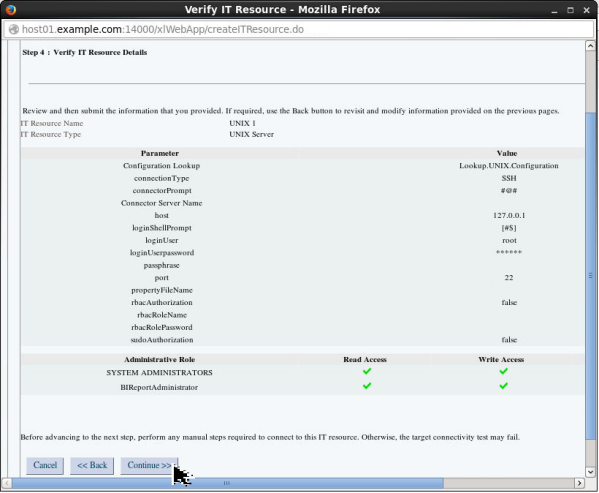This screenshot has height=493, width=599.
Task: Click the Read Access column header
Action: tap(365, 359)
